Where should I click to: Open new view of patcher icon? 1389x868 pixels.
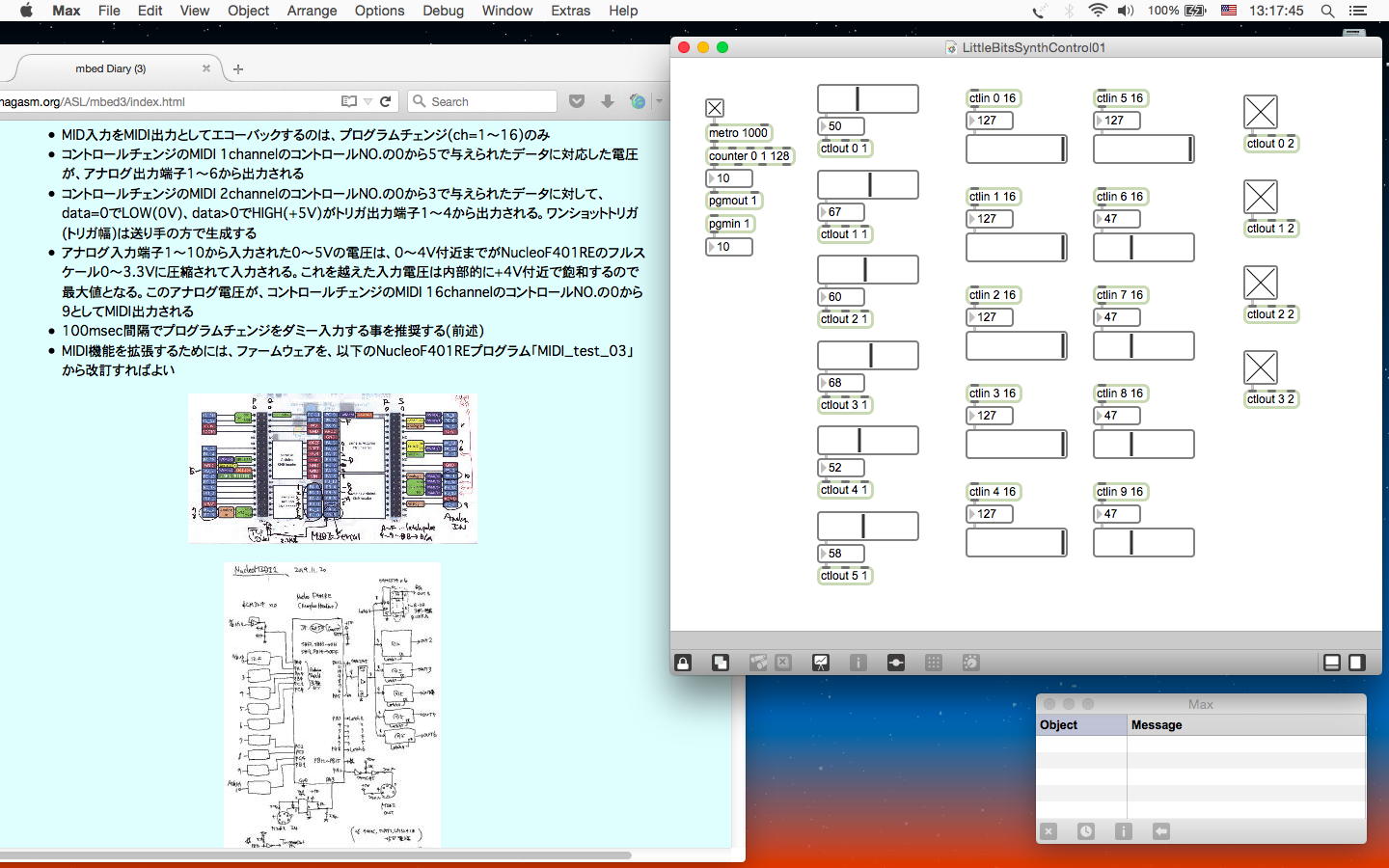tap(721, 663)
